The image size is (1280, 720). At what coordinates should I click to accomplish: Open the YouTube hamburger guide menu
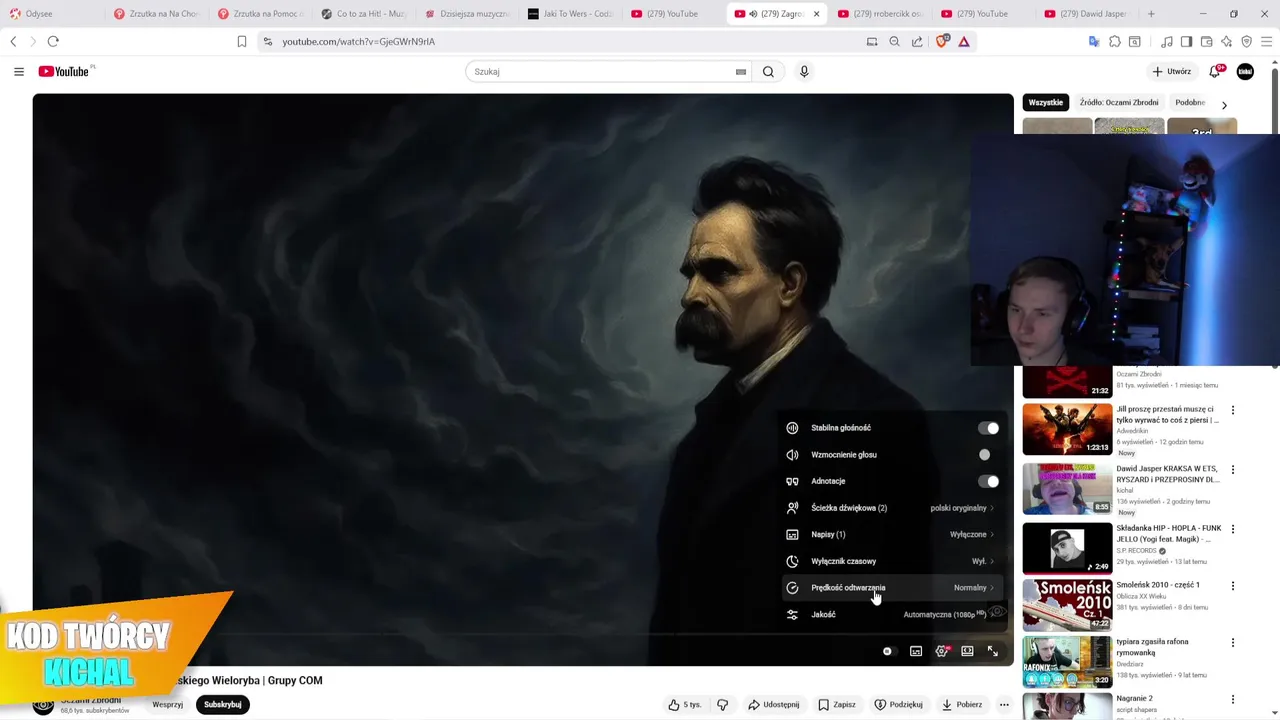coord(18,71)
